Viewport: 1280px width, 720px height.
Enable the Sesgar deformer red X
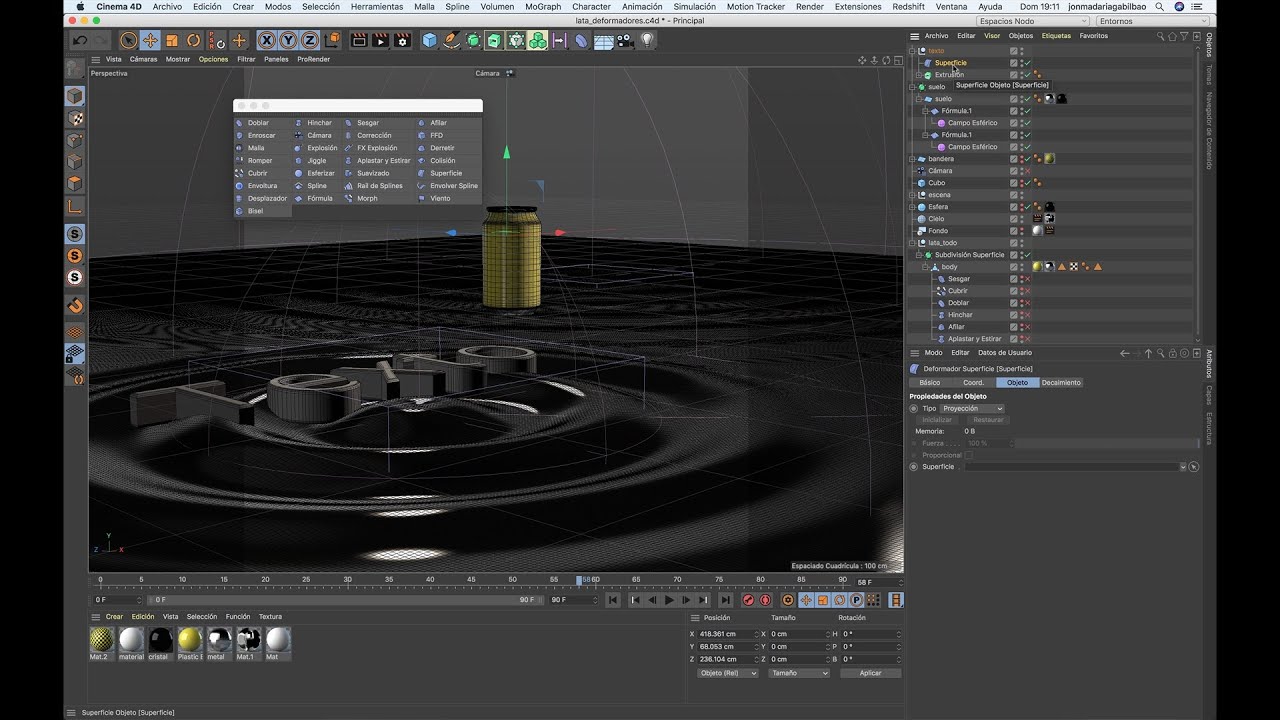[1027, 279]
